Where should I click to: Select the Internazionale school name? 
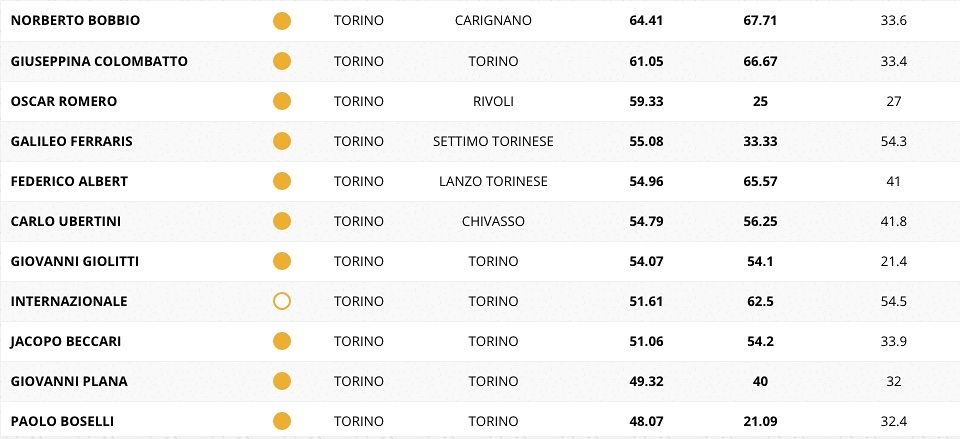tap(69, 301)
